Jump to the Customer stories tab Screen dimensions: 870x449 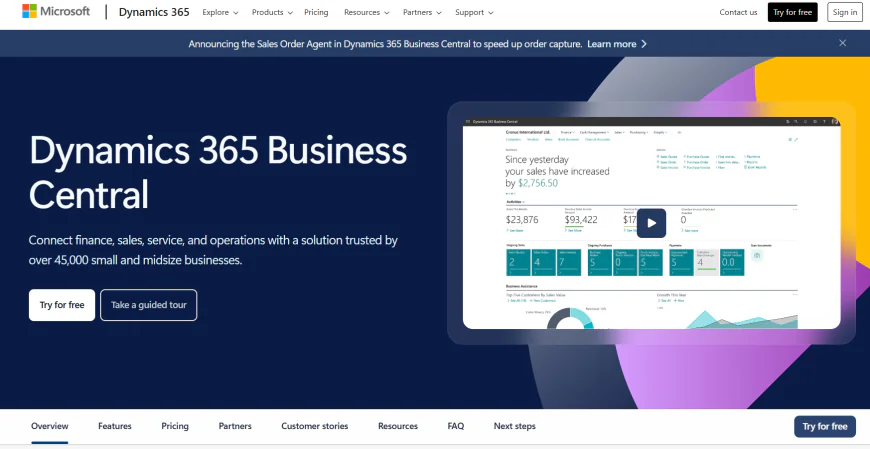pos(315,426)
